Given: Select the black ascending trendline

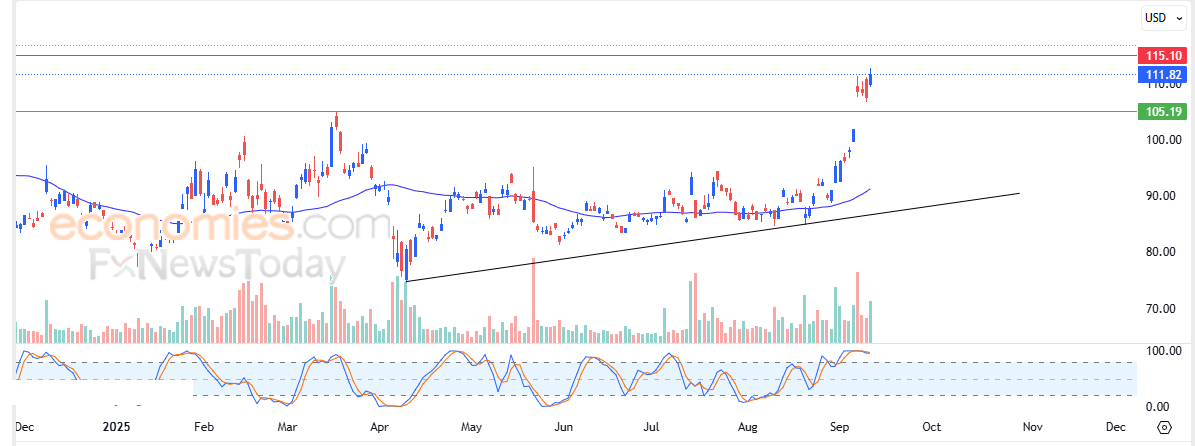Looking at the screenshot, I should pos(713,237).
